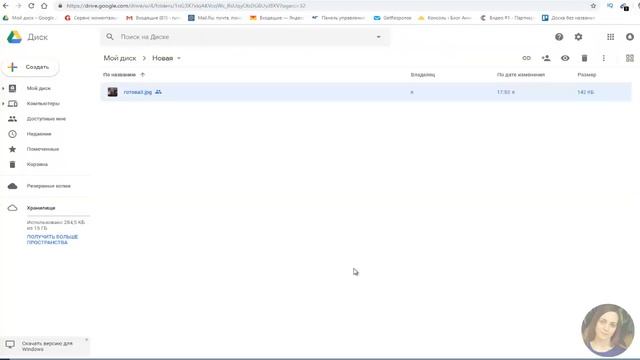Open the help question mark icon
The image size is (640, 360).
tap(559, 37)
